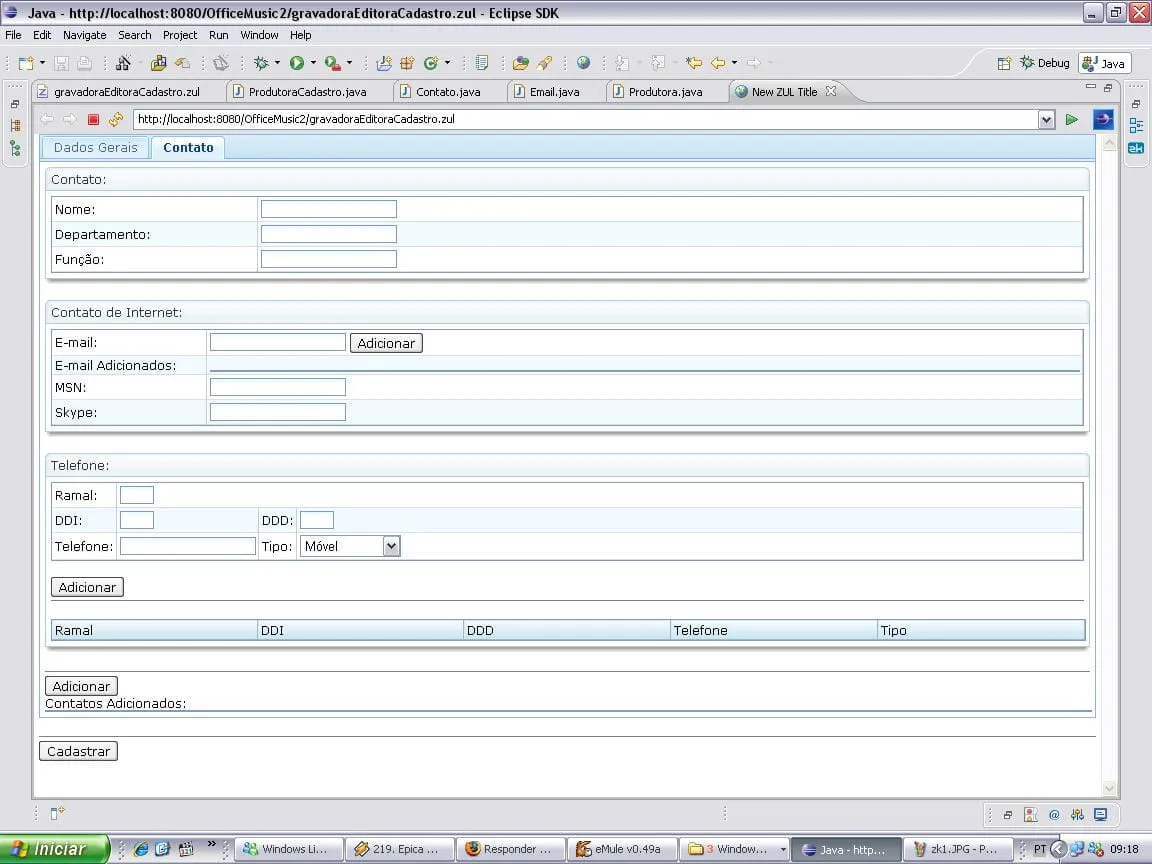The width and height of the screenshot is (1152, 864).
Task: Expand the Tipo dropdown showing Móvel
Action: tap(391, 546)
